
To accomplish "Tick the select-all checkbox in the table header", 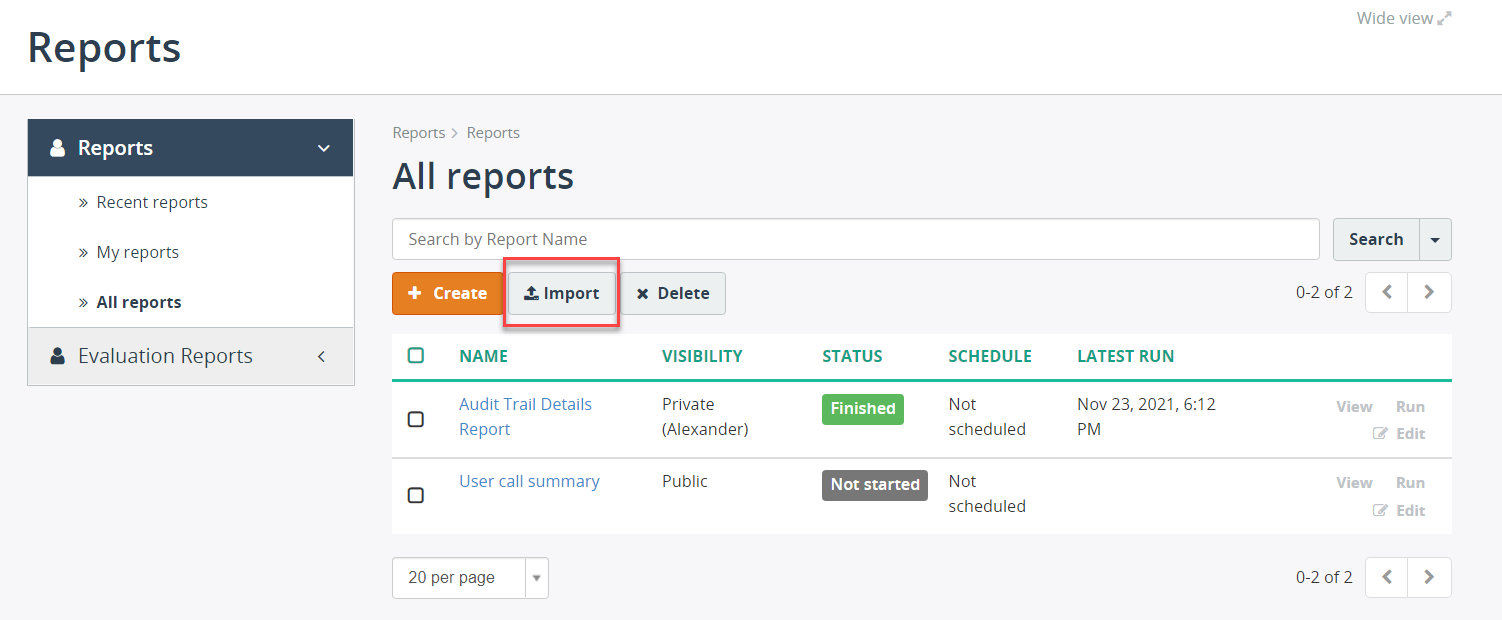I will (x=416, y=355).
